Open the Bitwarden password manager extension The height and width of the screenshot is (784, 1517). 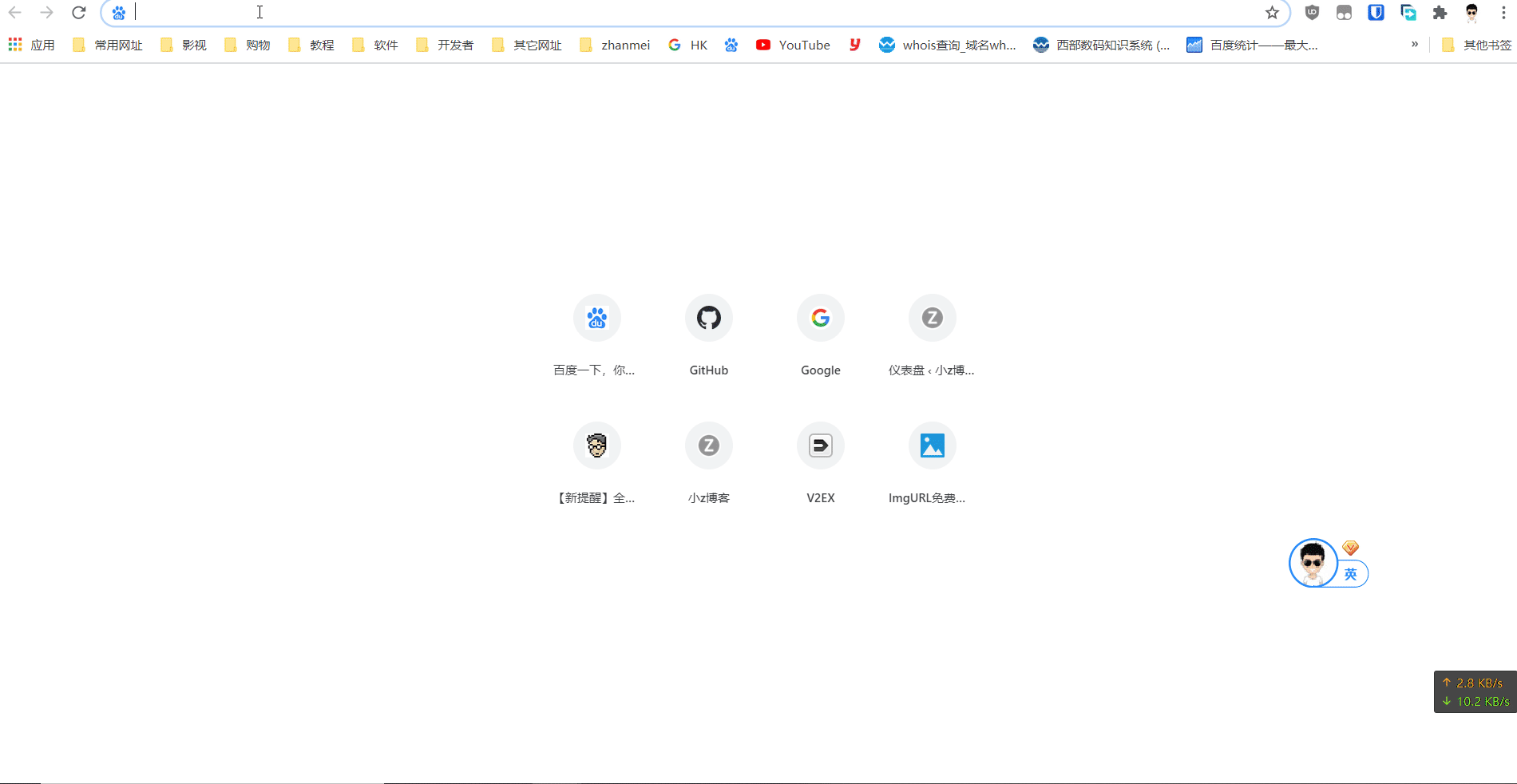pyautogui.click(x=1376, y=13)
